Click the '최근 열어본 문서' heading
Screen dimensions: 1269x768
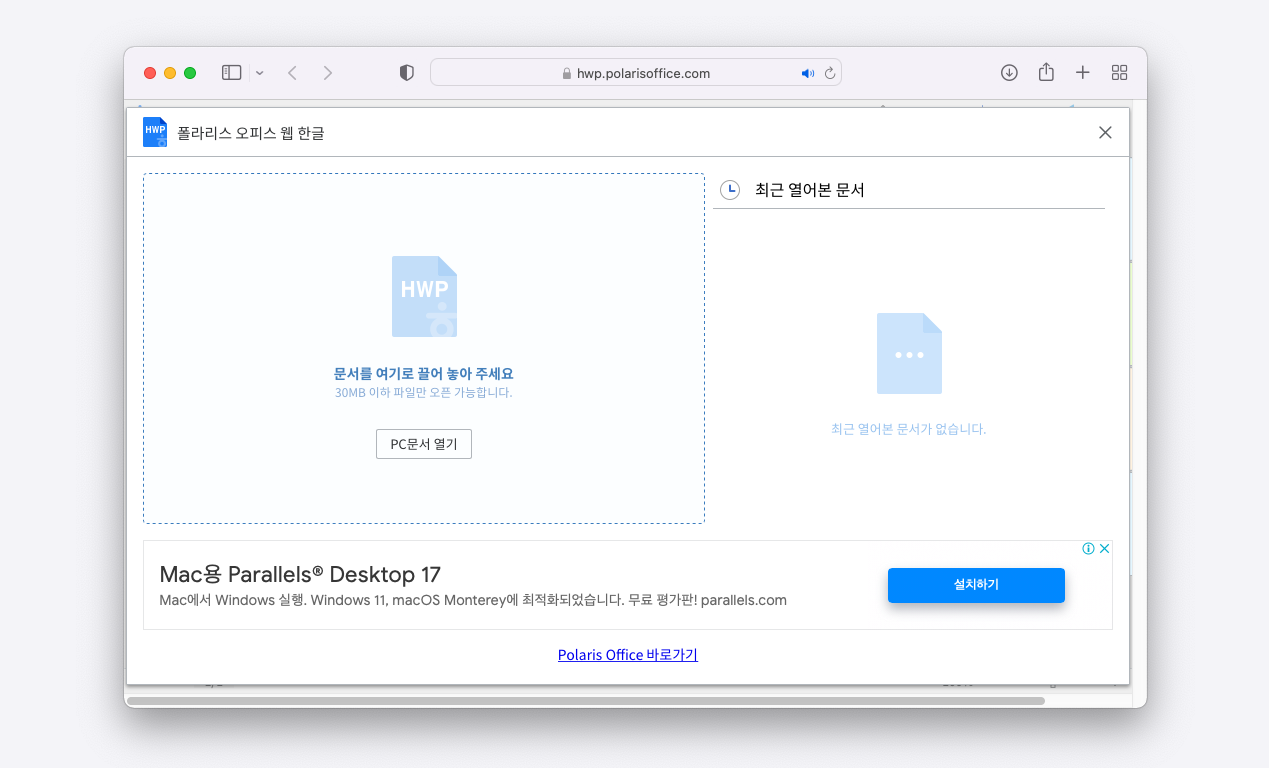810,190
